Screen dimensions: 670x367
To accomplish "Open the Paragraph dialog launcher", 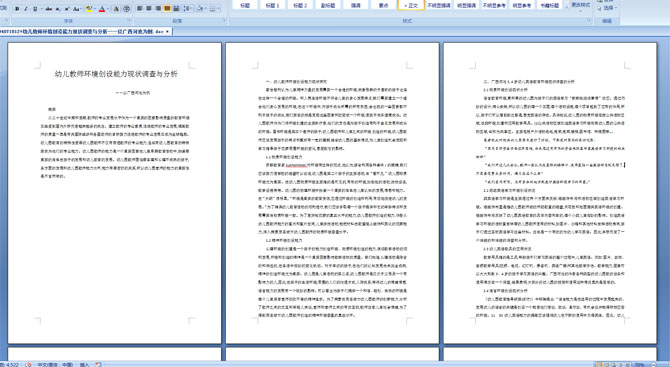I will click(x=224, y=21).
